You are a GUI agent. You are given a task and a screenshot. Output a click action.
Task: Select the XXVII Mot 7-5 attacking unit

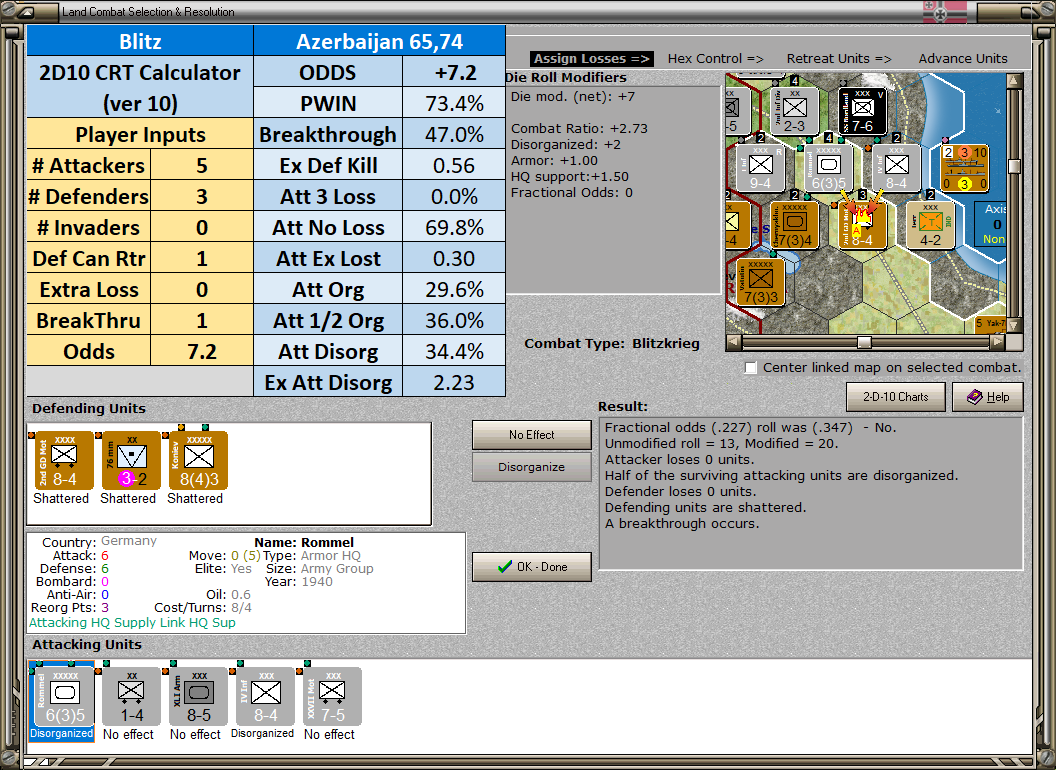click(x=332, y=697)
